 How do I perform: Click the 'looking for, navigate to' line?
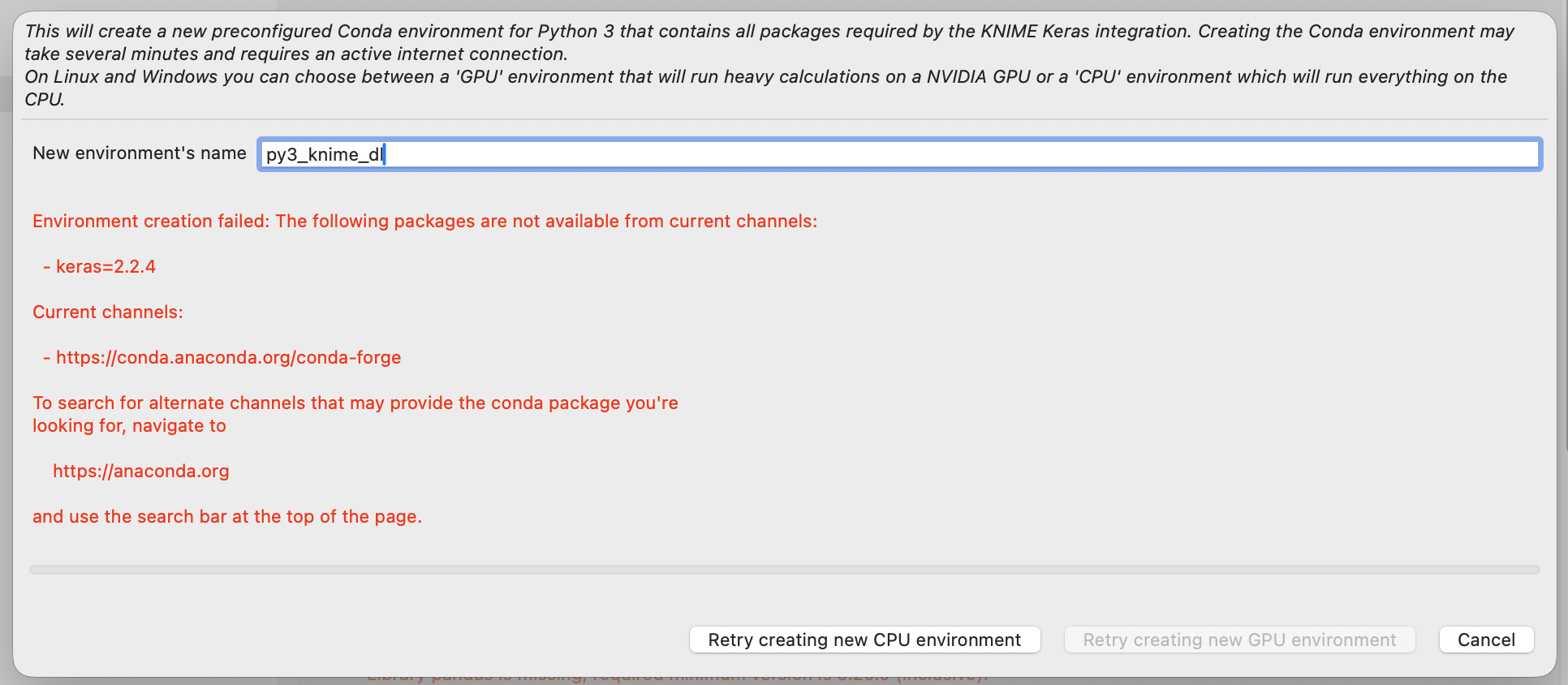click(x=129, y=425)
